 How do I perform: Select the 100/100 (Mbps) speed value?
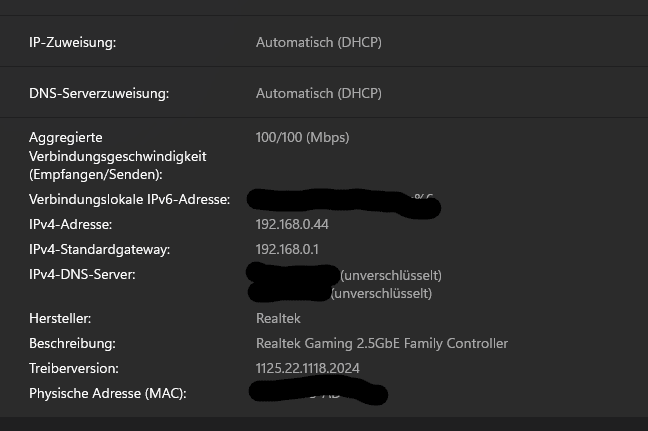[302, 137]
